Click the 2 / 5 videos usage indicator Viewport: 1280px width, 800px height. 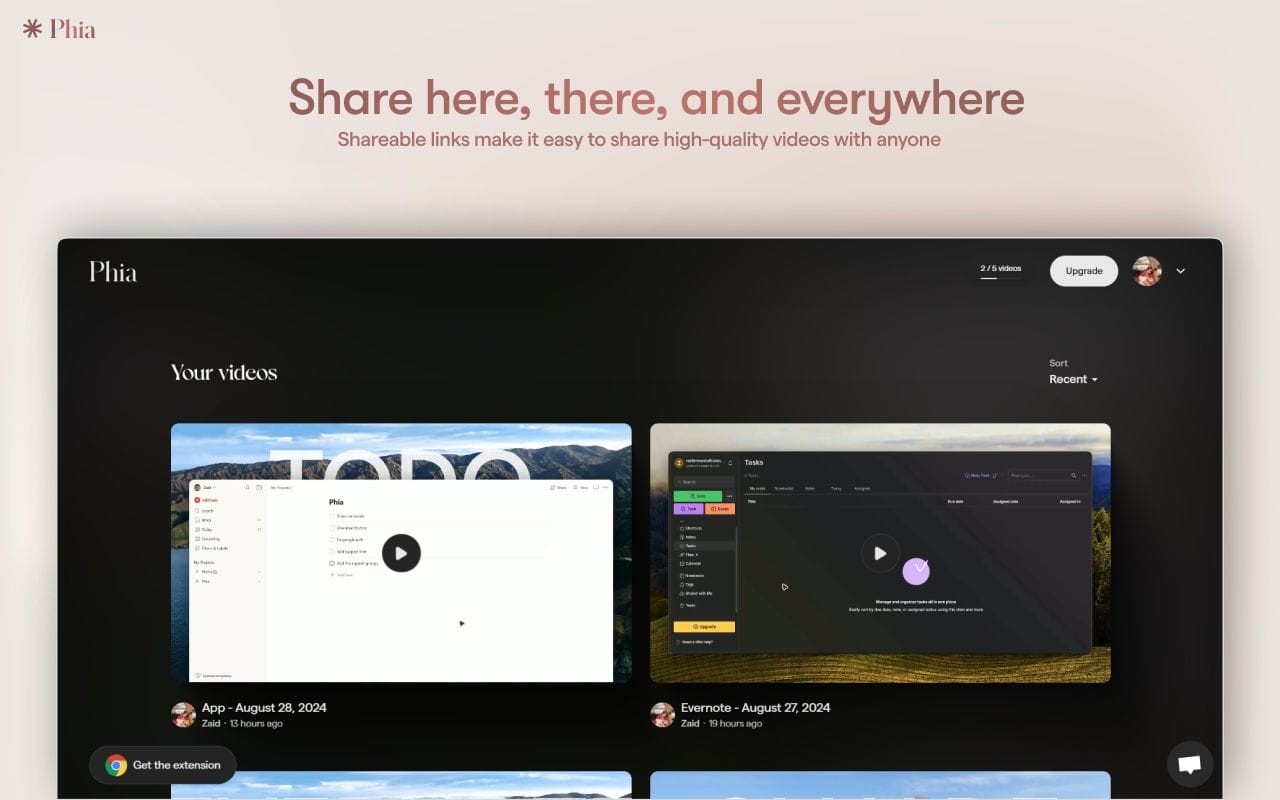point(1000,270)
